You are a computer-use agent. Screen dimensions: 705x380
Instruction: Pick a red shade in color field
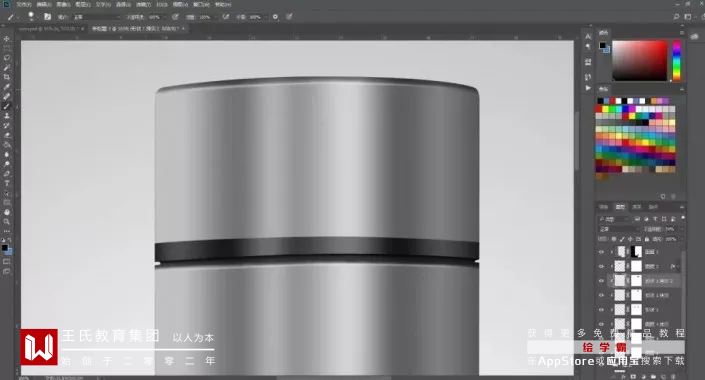point(639,61)
